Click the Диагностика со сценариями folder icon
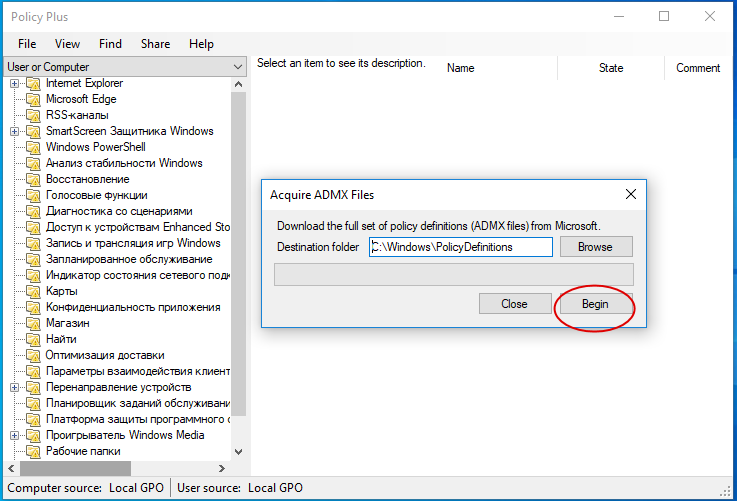Screen dimensions: 737x501 [x=33, y=211]
